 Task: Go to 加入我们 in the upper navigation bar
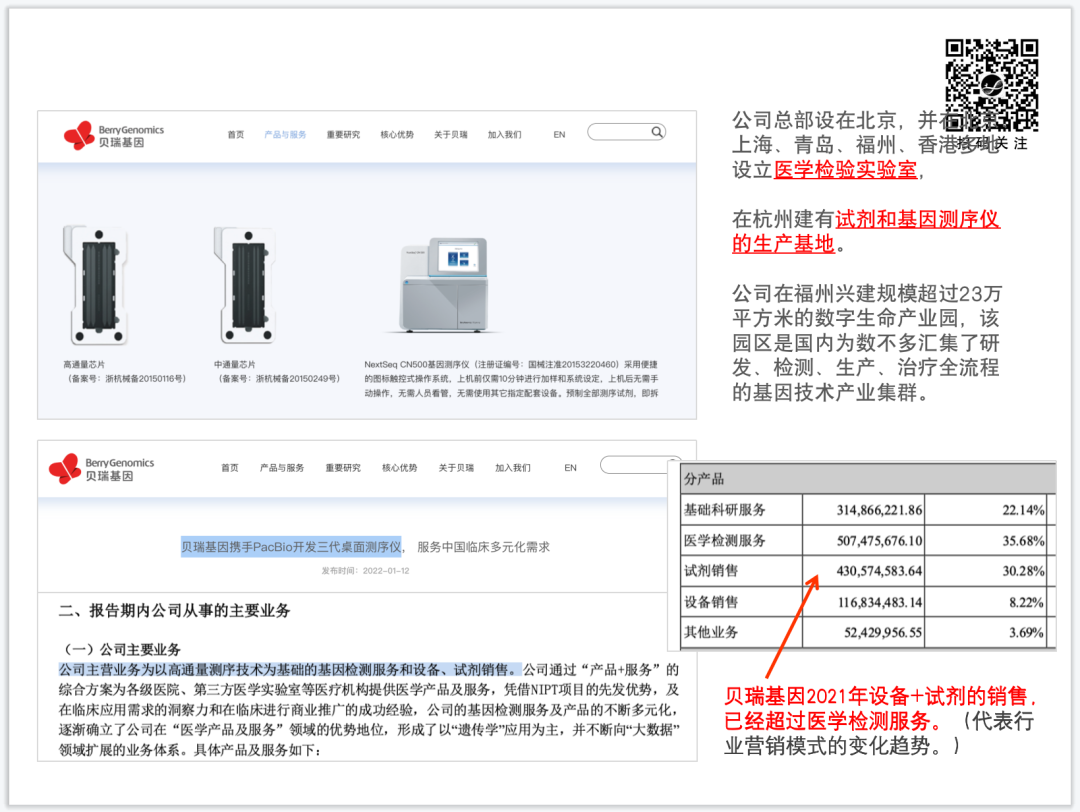coord(504,135)
